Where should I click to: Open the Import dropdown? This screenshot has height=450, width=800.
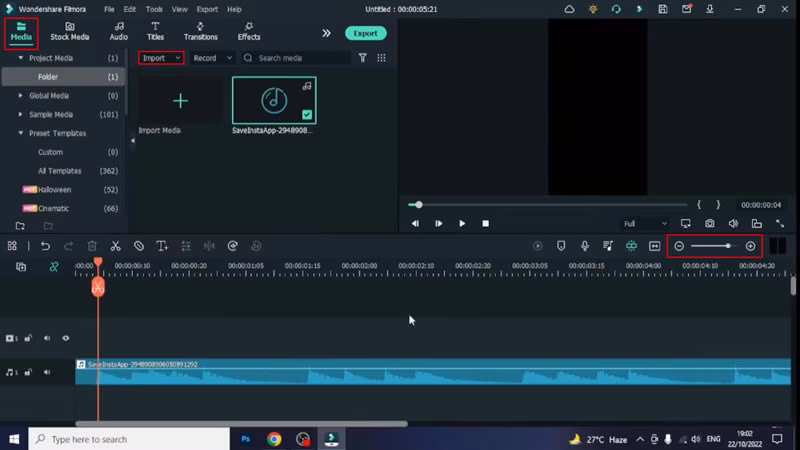161,58
